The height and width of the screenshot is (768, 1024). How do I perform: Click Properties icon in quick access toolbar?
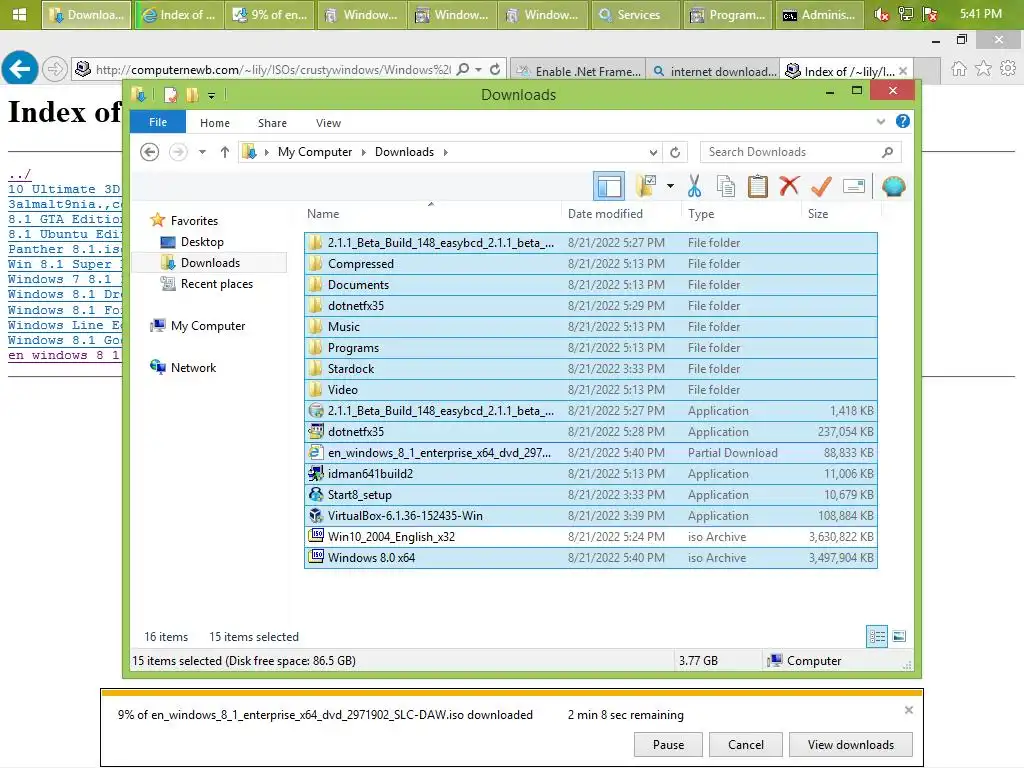pos(171,95)
